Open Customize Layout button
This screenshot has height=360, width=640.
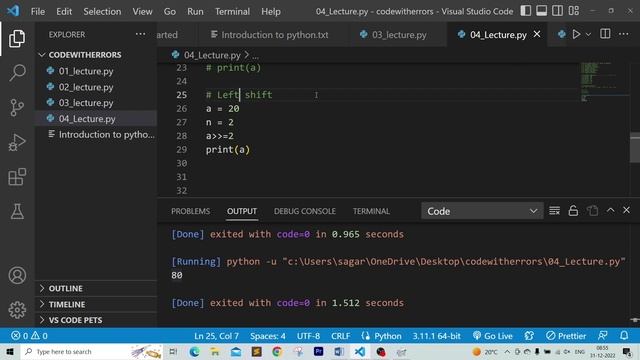tap(574, 11)
